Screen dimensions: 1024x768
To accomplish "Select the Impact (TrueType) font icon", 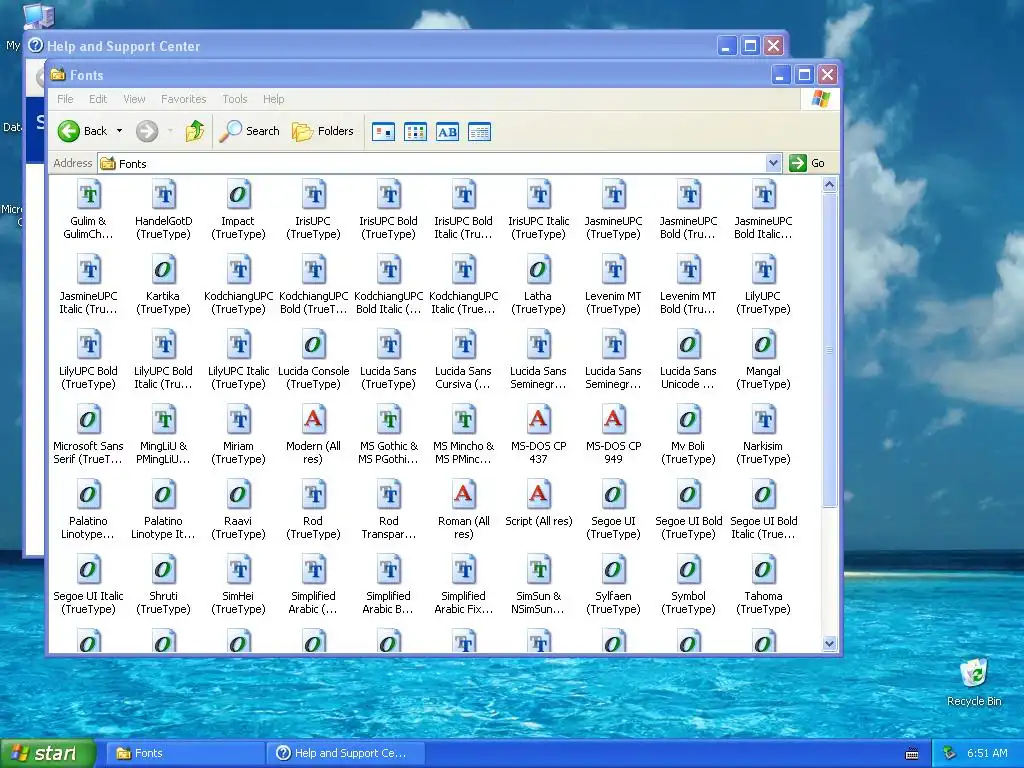I will pyautogui.click(x=238, y=195).
